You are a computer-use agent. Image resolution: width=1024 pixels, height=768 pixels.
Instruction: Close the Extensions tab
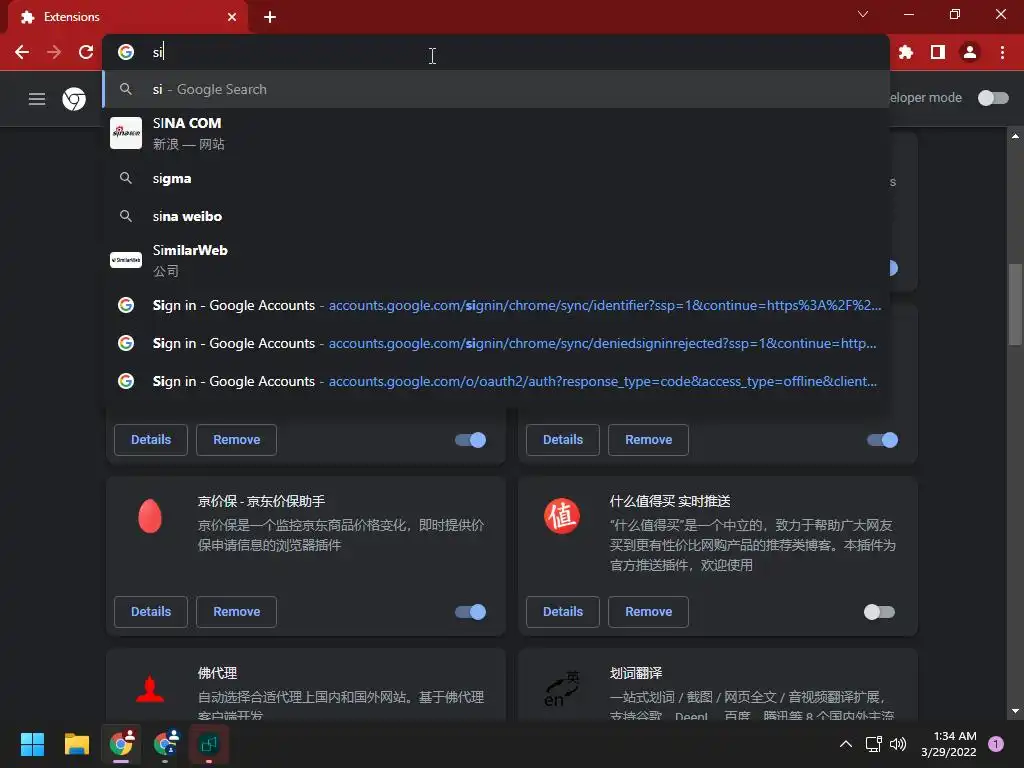point(232,17)
